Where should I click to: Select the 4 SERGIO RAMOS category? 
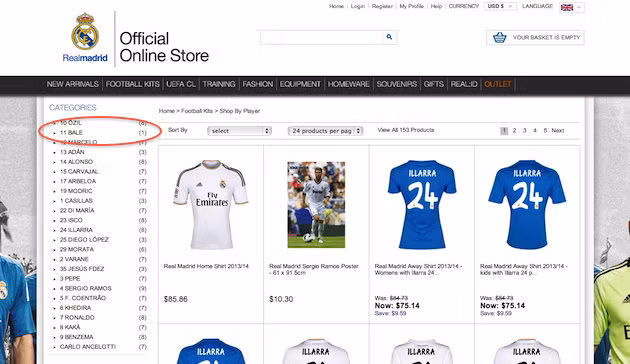tap(86, 288)
